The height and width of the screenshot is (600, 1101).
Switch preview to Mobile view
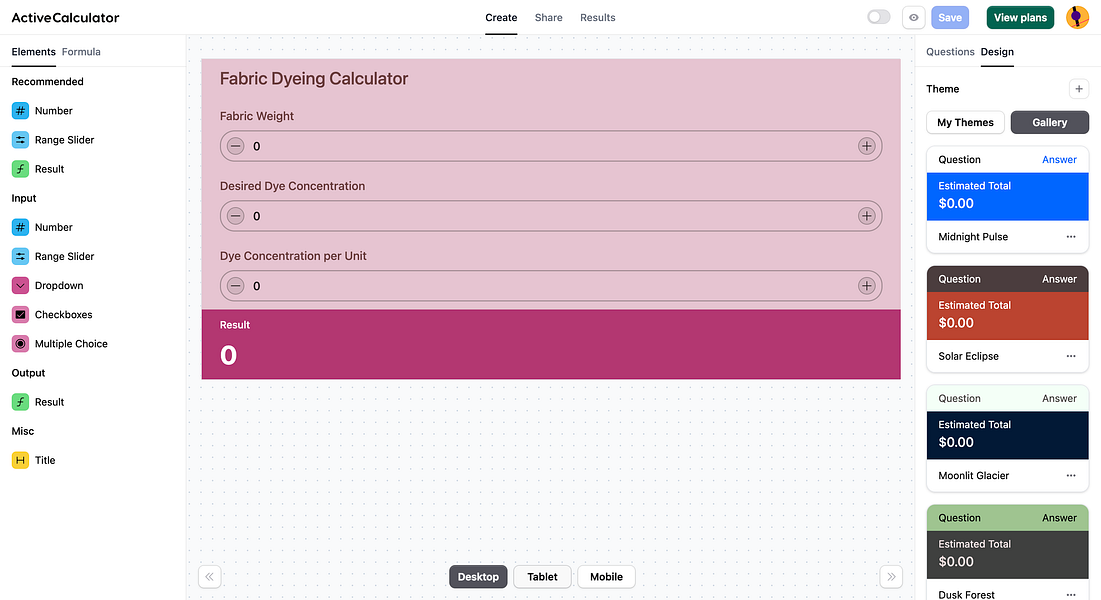click(606, 576)
